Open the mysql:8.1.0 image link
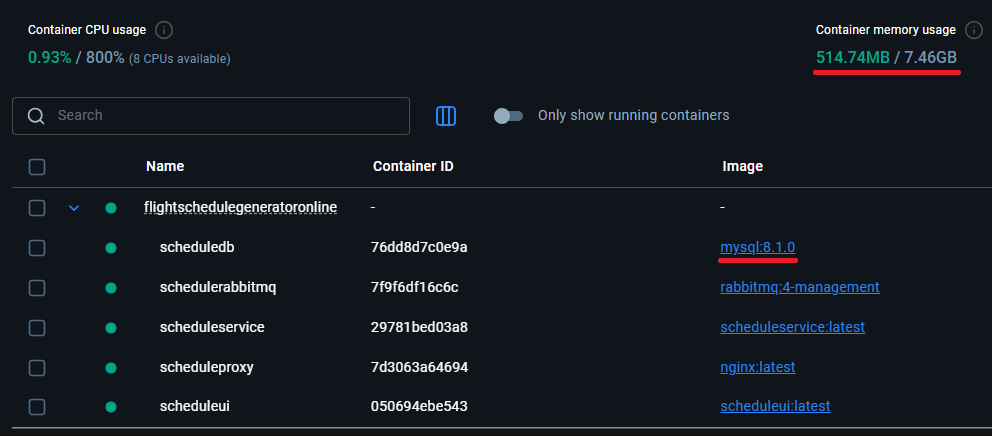992x436 pixels. [x=758, y=247]
